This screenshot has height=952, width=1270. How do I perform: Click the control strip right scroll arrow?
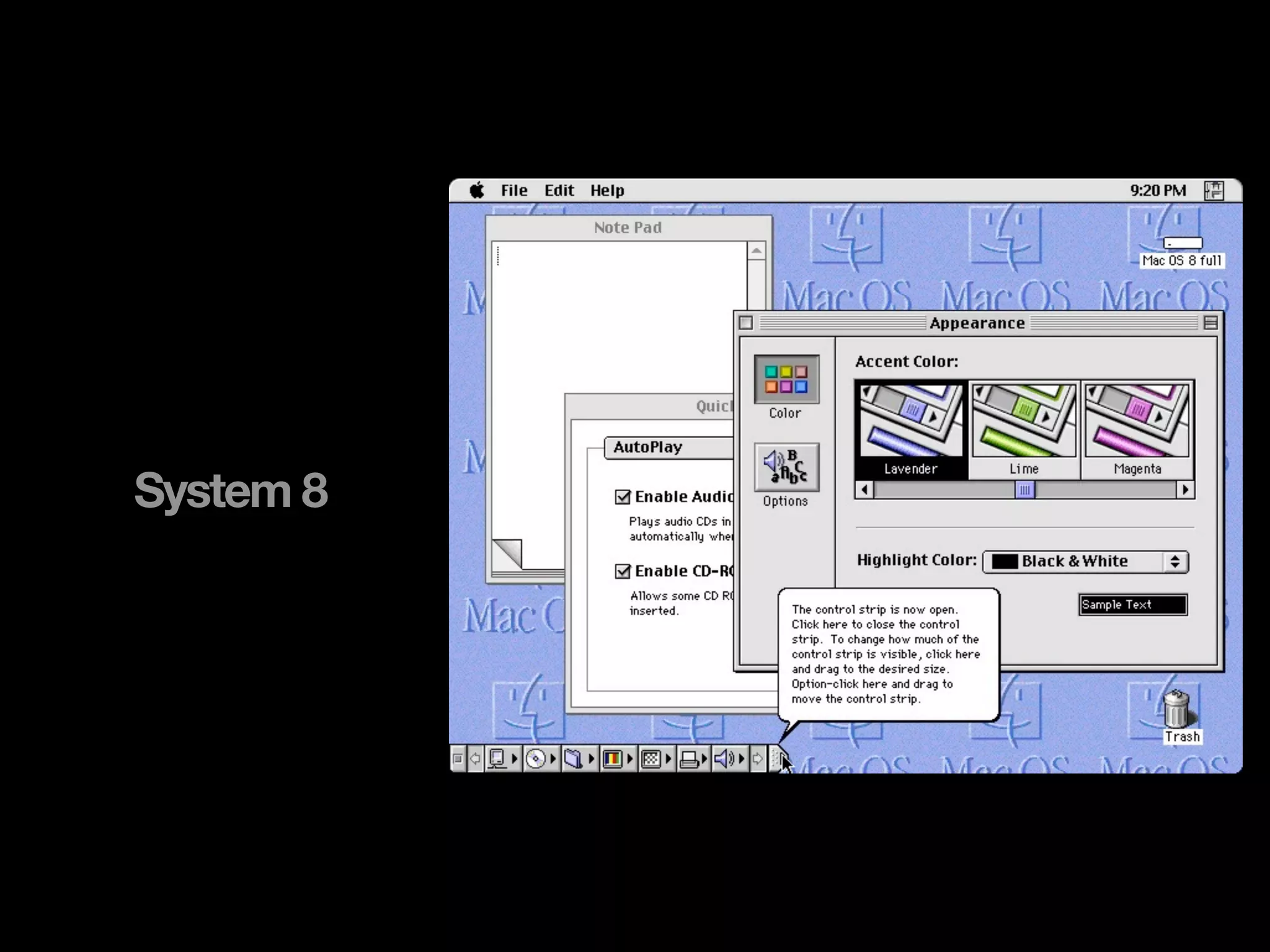click(x=757, y=759)
